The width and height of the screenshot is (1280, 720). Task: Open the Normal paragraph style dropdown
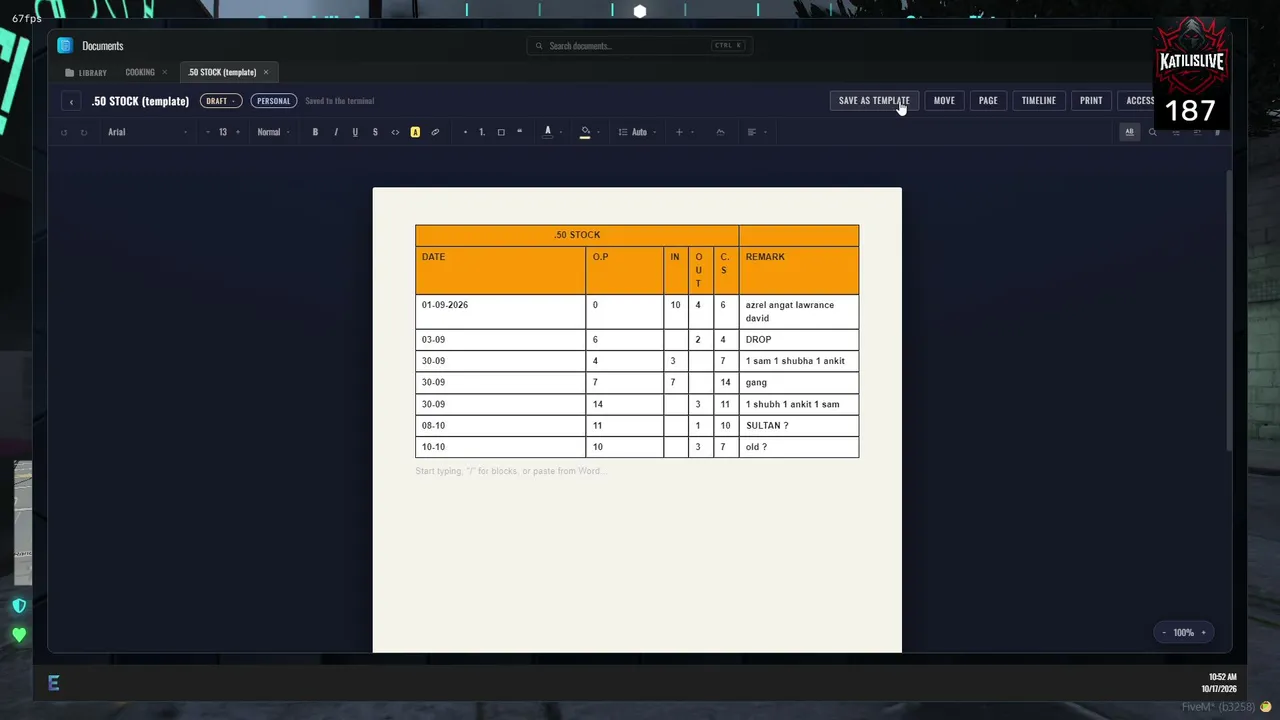point(273,132)
